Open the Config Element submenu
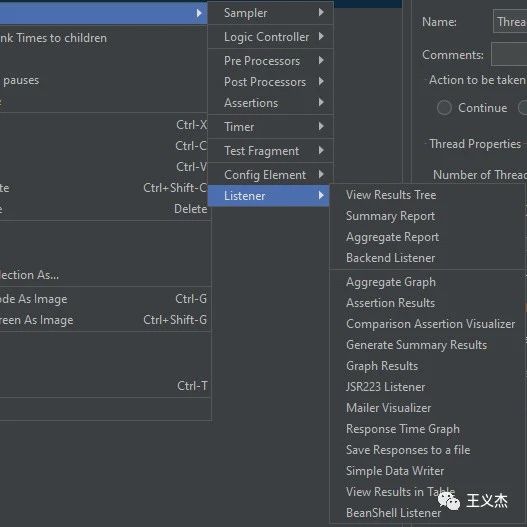 pyautogui.click(x=271, y=175)
